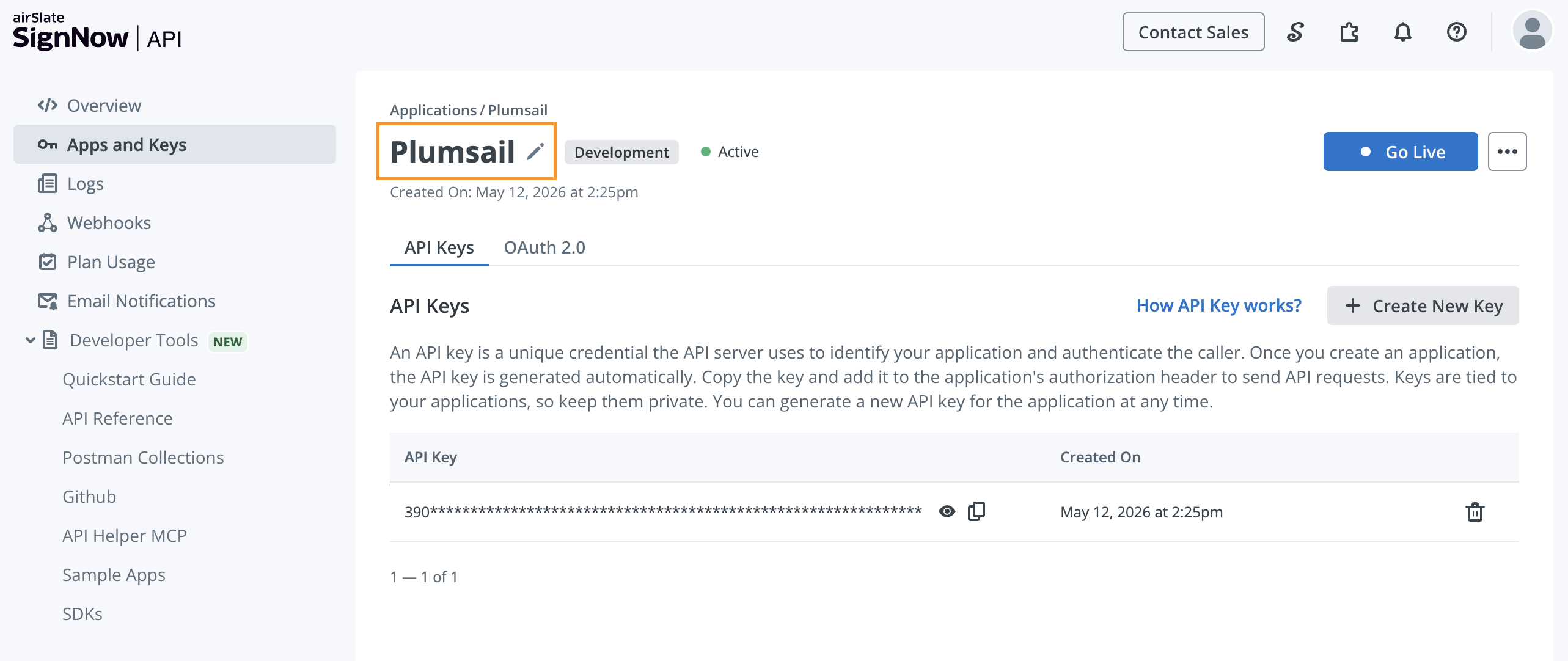Open the Github entry
This screenshot has width=1568, height=661.
[89, 497]
